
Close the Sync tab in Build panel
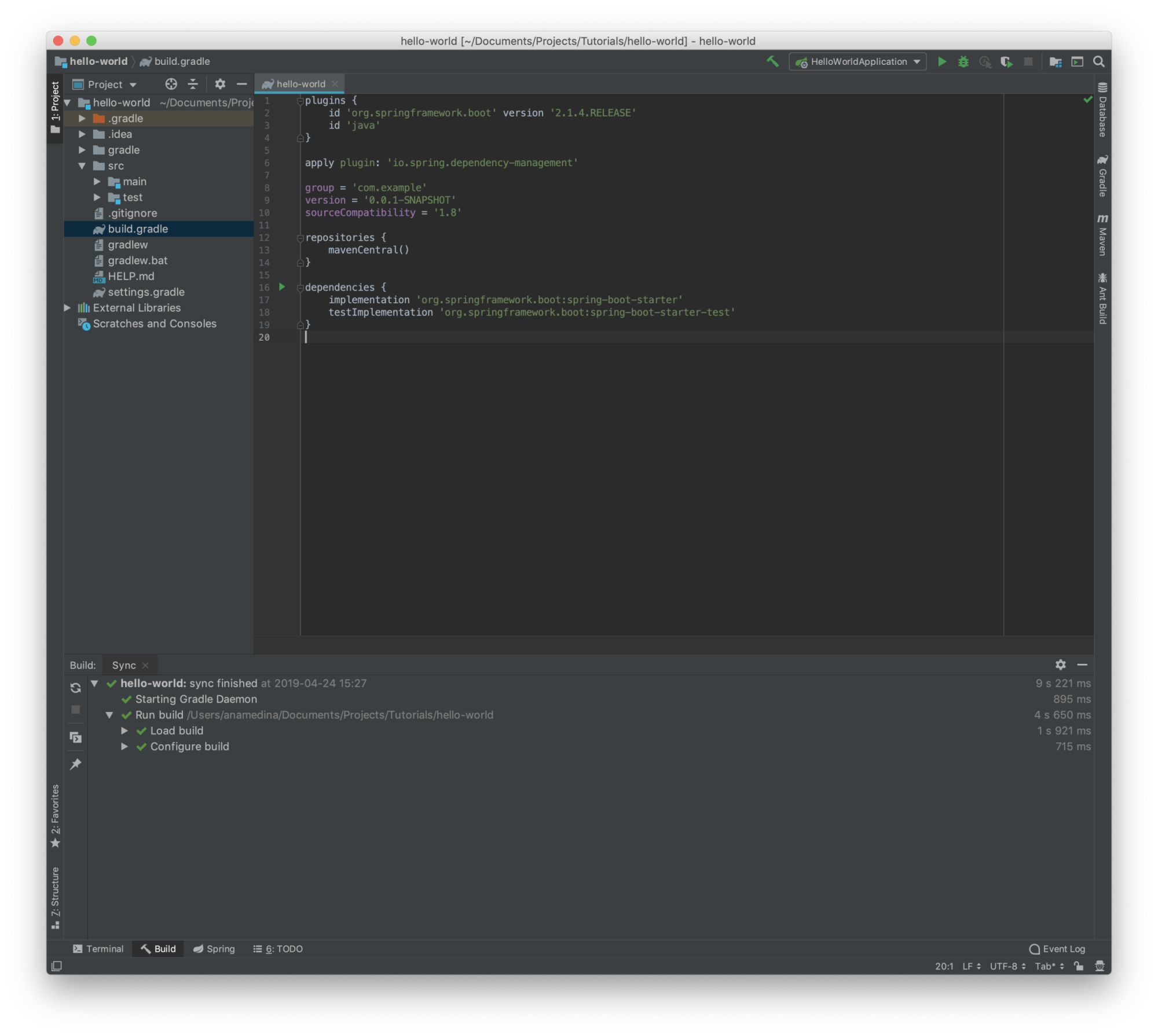click(145, 665)
